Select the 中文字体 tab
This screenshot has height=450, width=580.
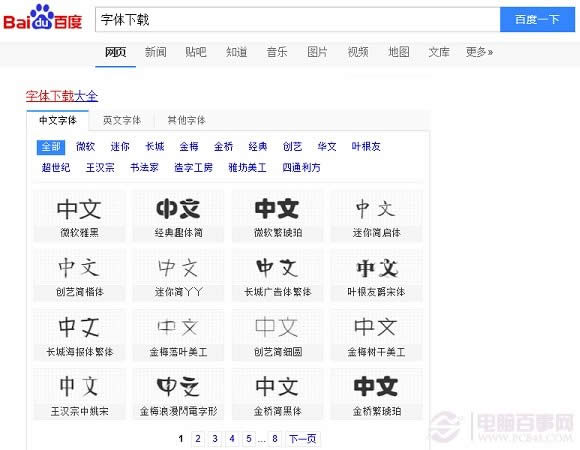coord(58,120)
